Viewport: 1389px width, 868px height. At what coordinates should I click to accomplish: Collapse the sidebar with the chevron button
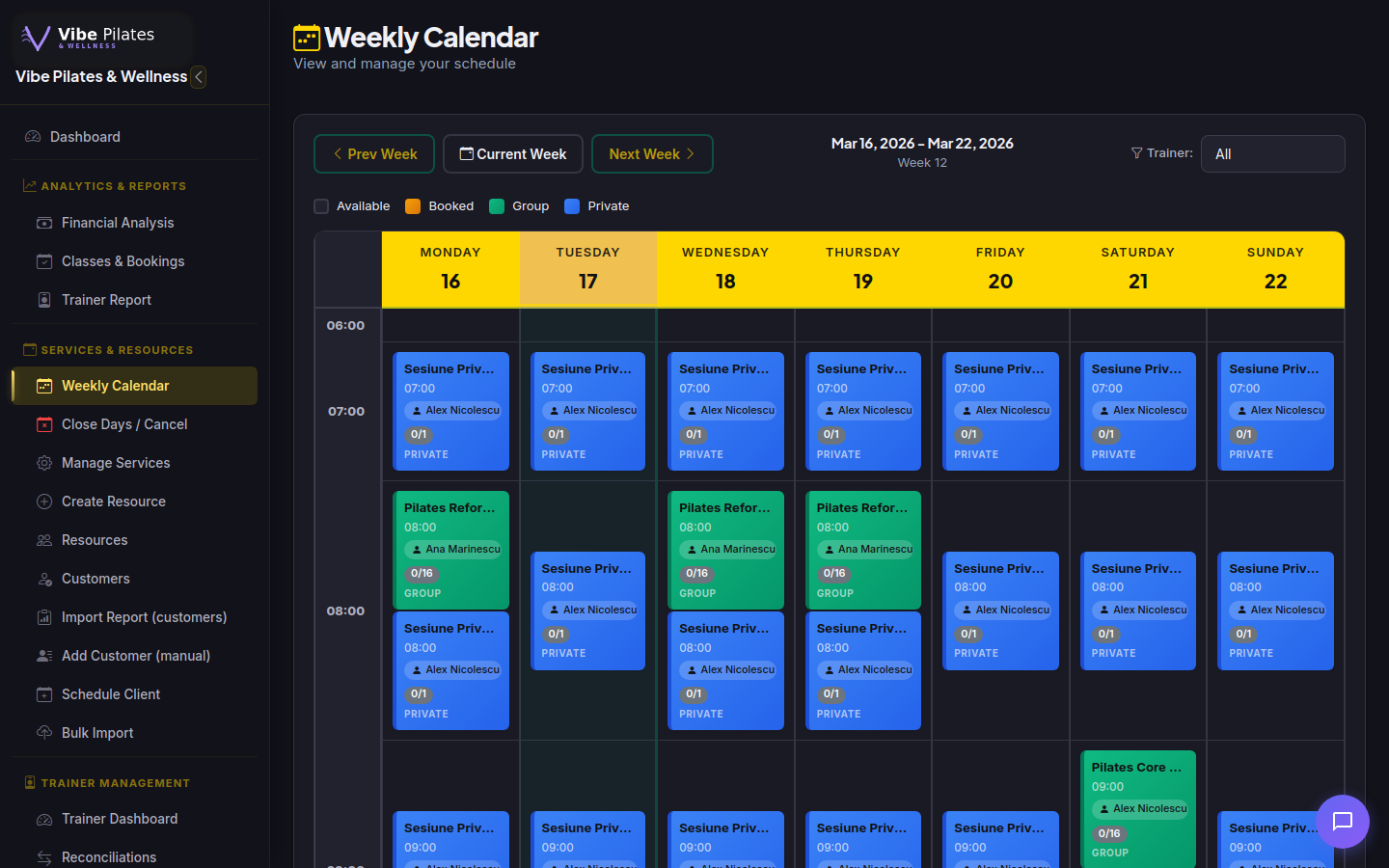(x=199, y=77)
